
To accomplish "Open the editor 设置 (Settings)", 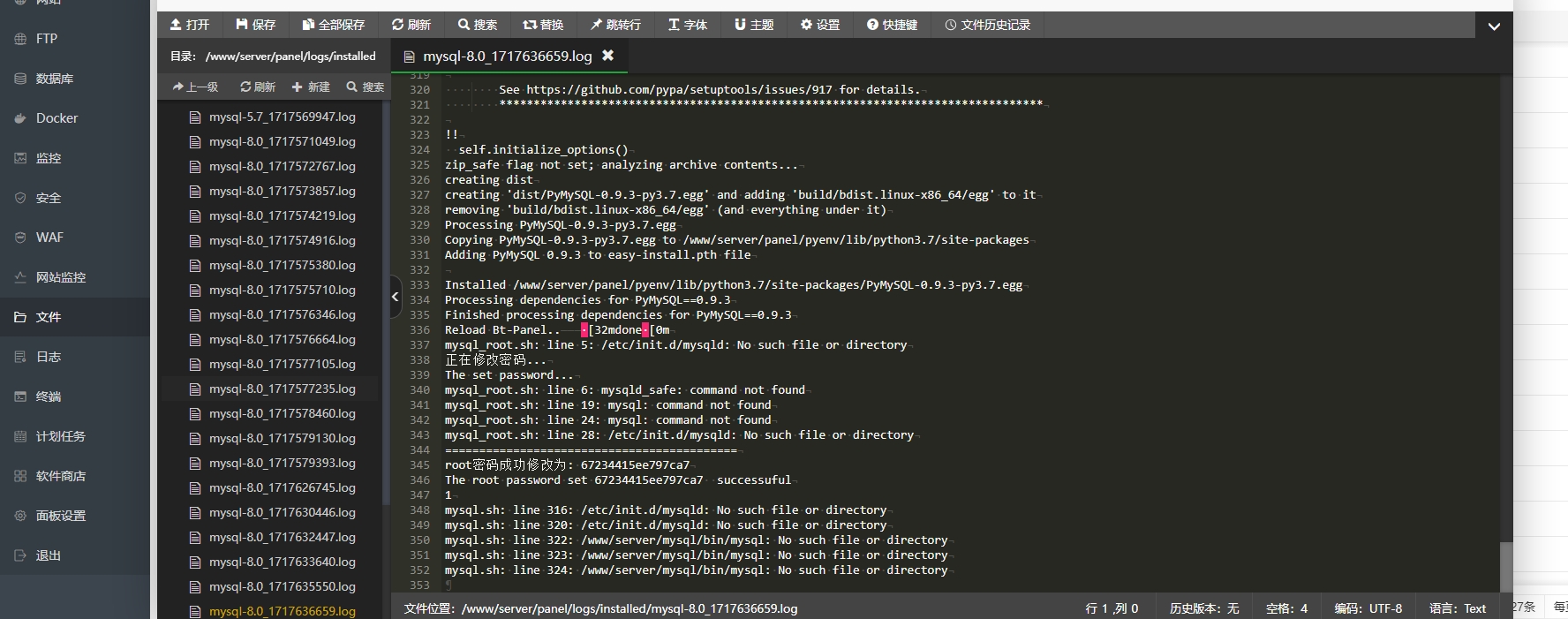I will 820,25.
